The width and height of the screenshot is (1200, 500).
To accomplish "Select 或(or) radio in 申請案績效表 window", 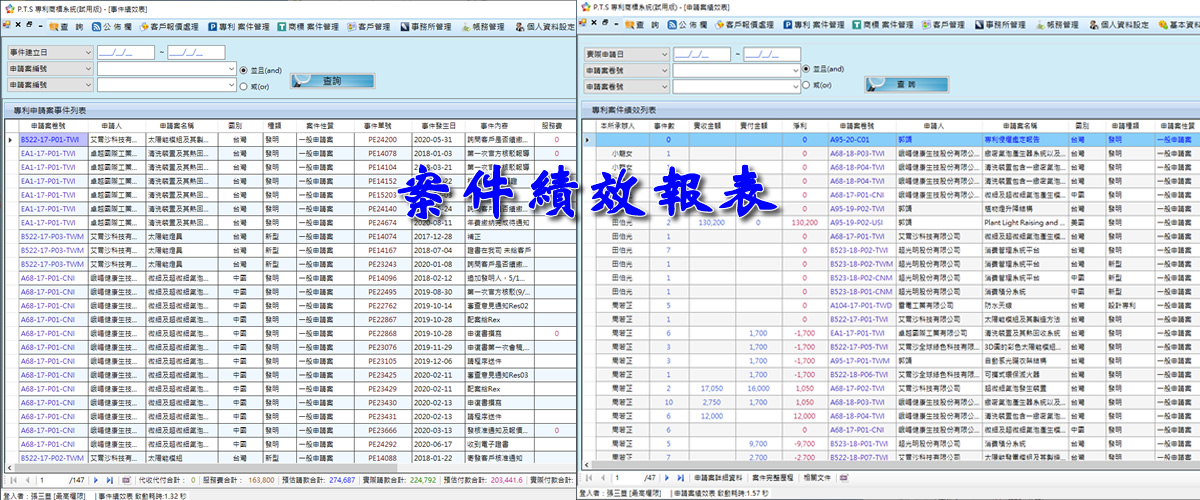I will coord(805,86).
